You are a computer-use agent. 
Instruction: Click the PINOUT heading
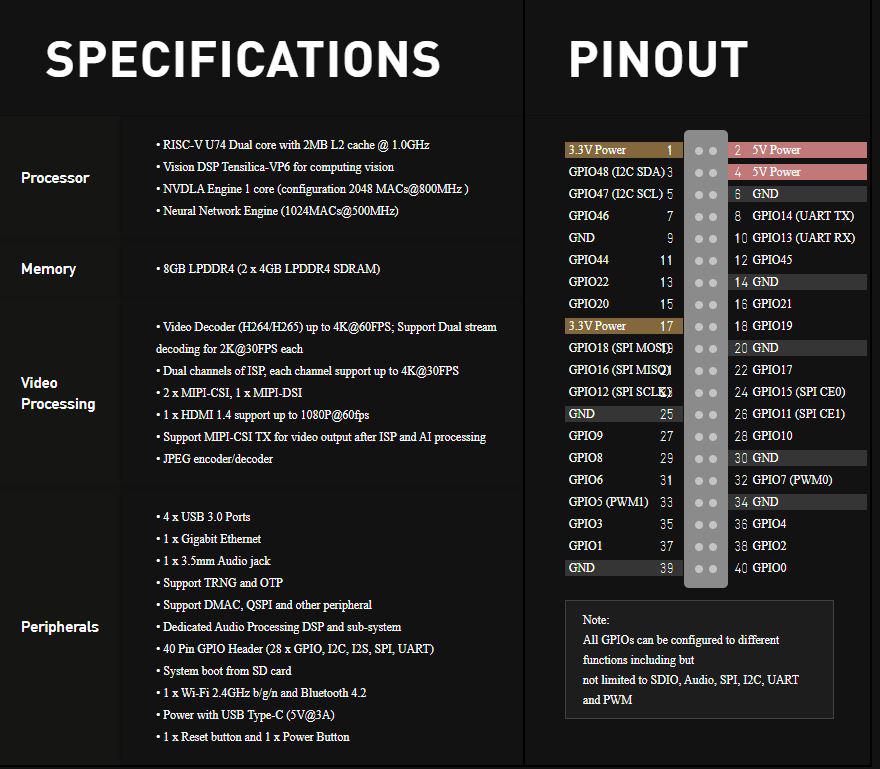(x=658, y=61)
